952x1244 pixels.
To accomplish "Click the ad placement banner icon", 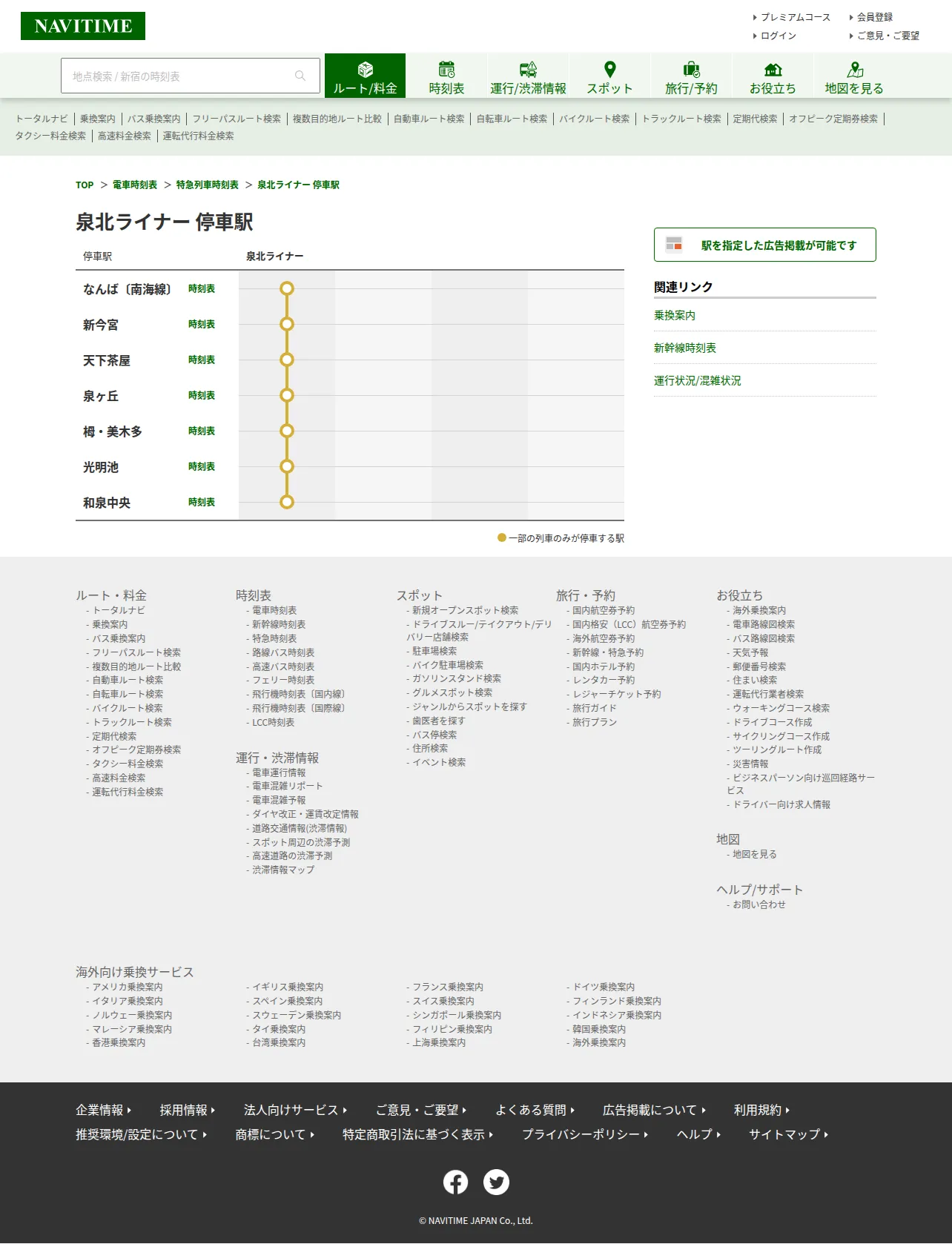I will 674,244.
